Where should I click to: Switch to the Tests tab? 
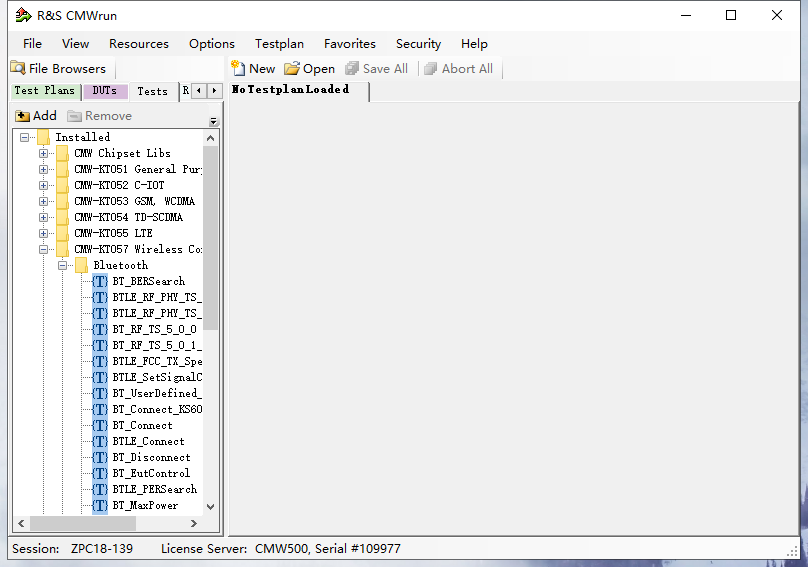[x=153, y=91]
